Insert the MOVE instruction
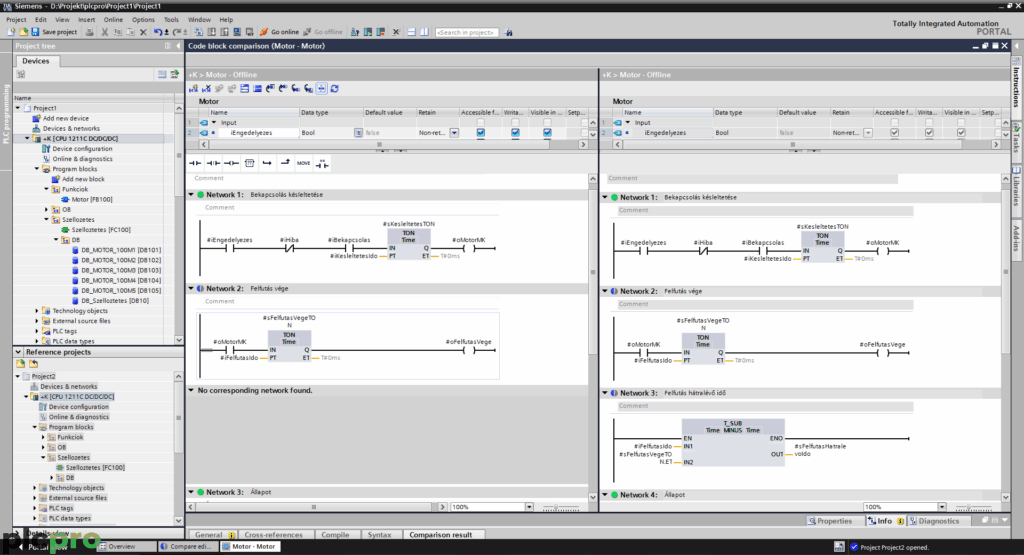Screen dimensions: 1024x555 coord(304,163)
